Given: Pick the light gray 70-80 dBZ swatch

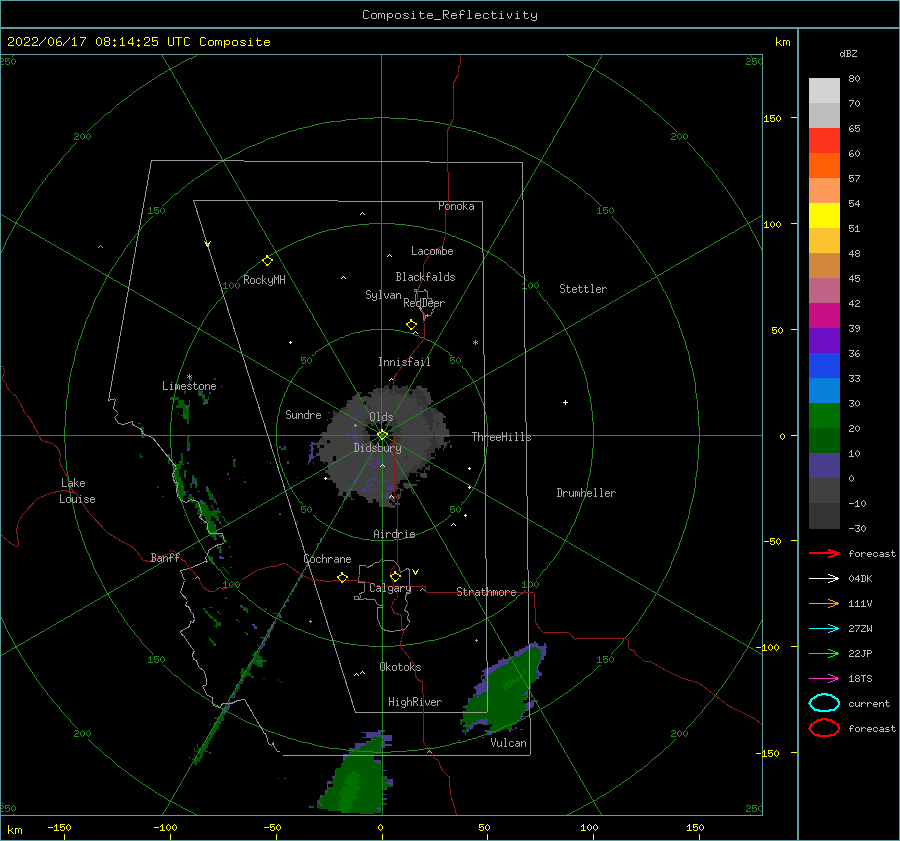Looking at the screenshot, I should click(x=824, y=91).
